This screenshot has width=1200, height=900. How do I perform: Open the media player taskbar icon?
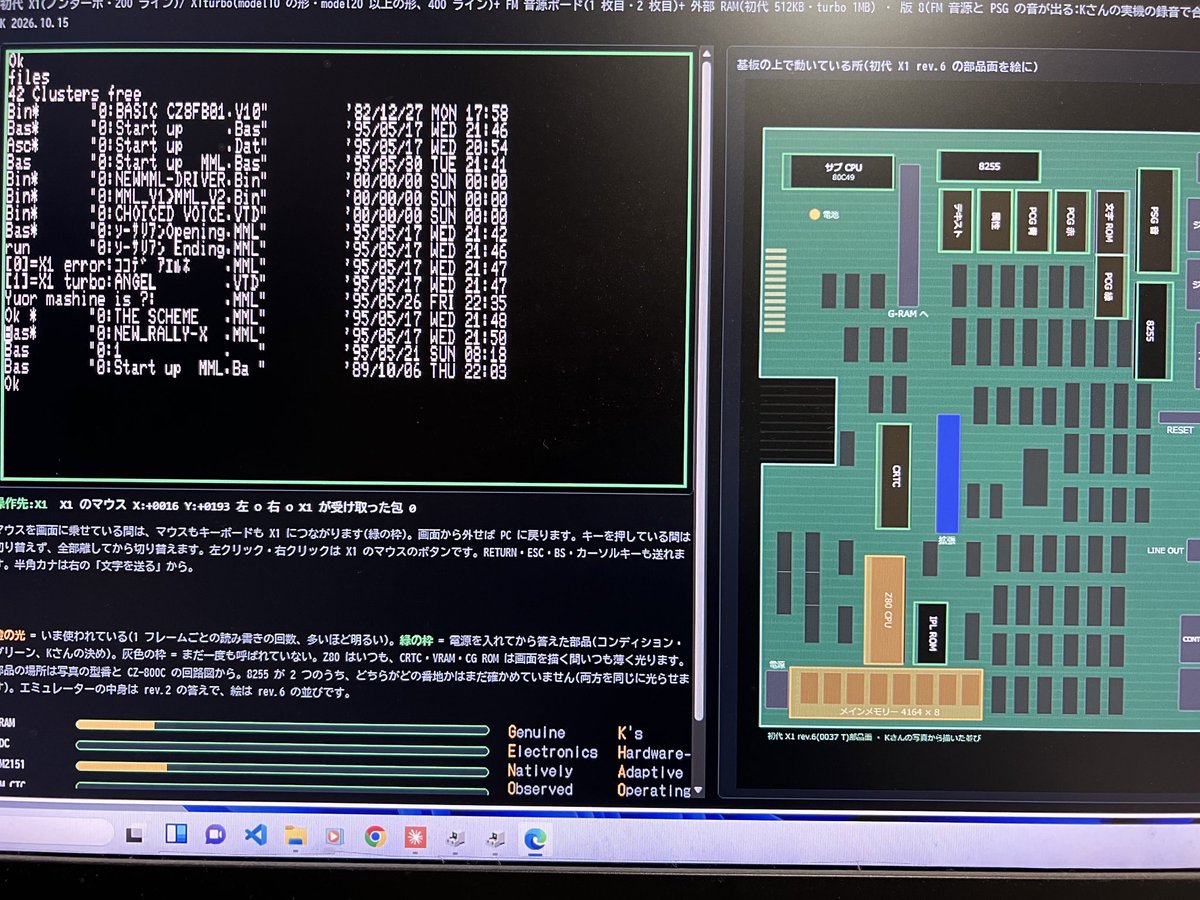click(334, 835)
